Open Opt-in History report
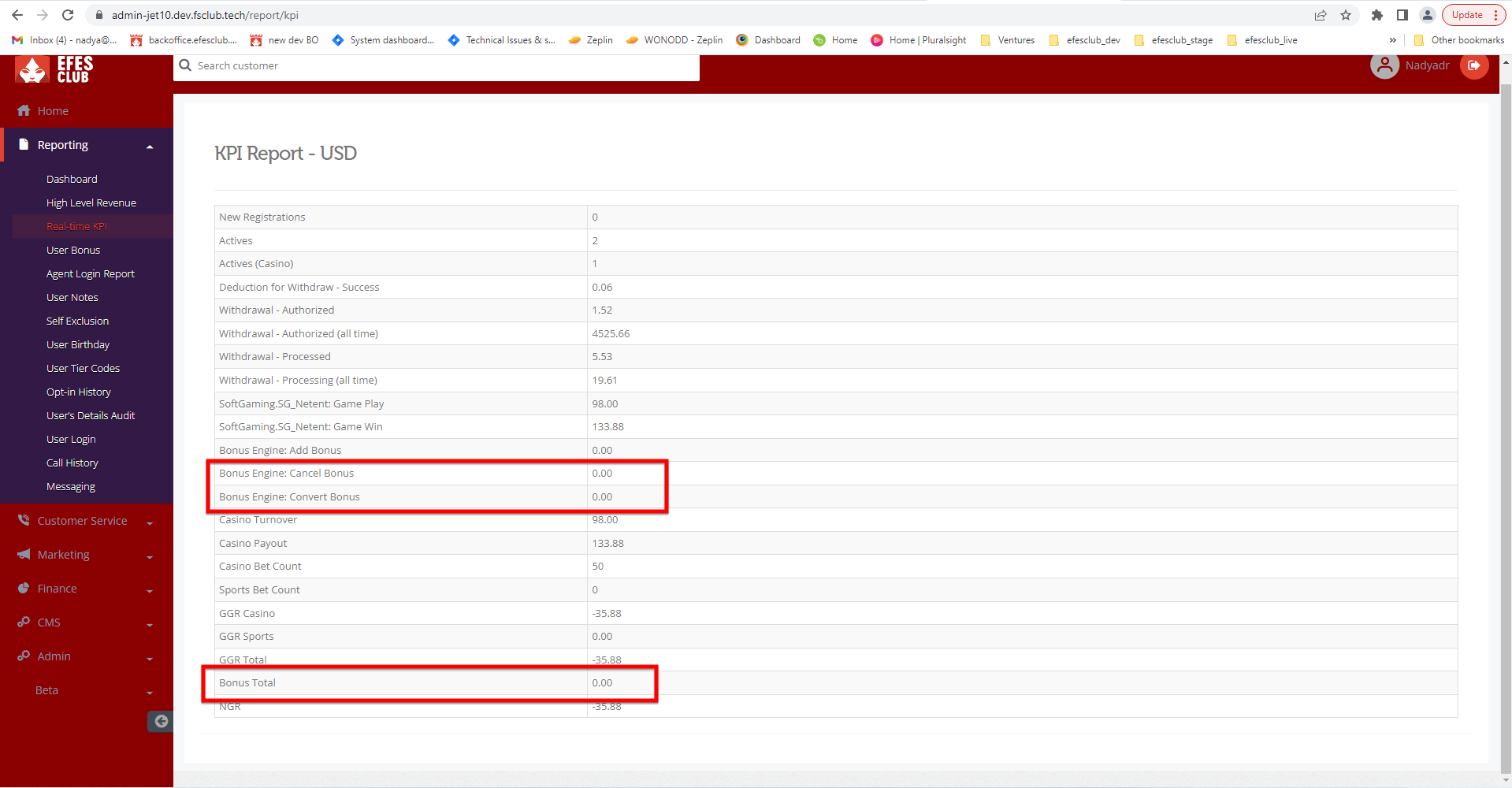 (x=79, y=392)
